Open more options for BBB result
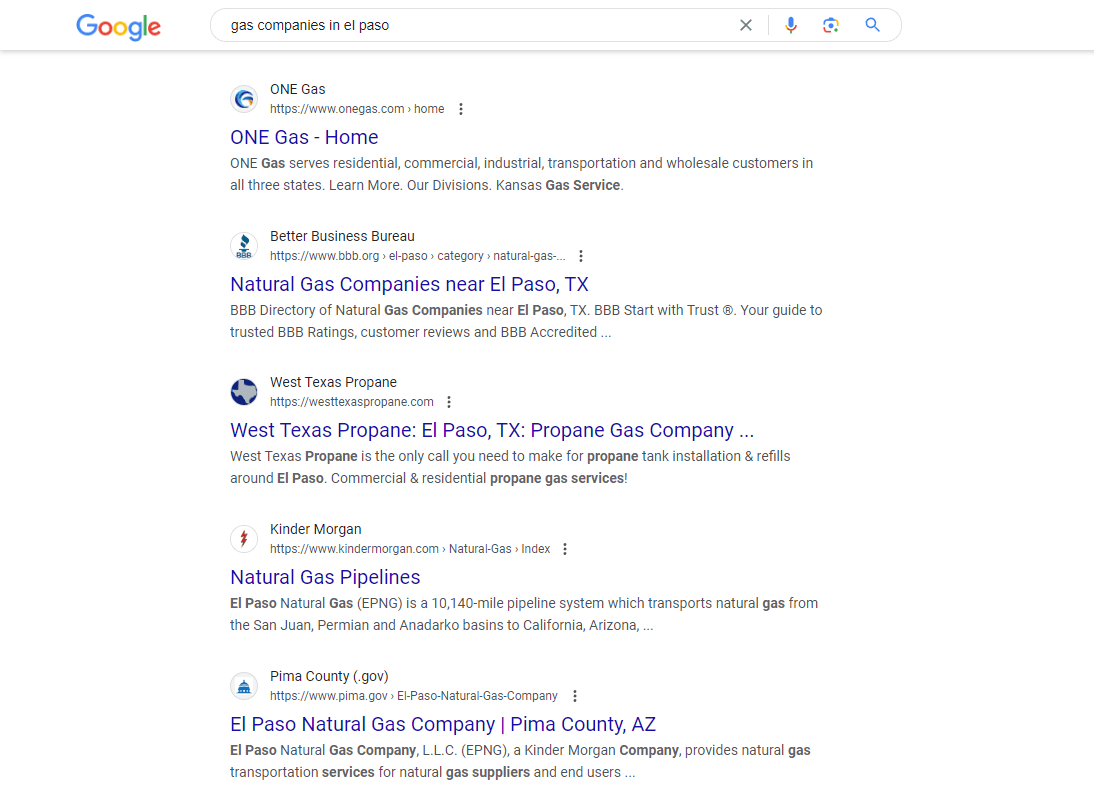The image size is (1094, 810). point(581,256)
